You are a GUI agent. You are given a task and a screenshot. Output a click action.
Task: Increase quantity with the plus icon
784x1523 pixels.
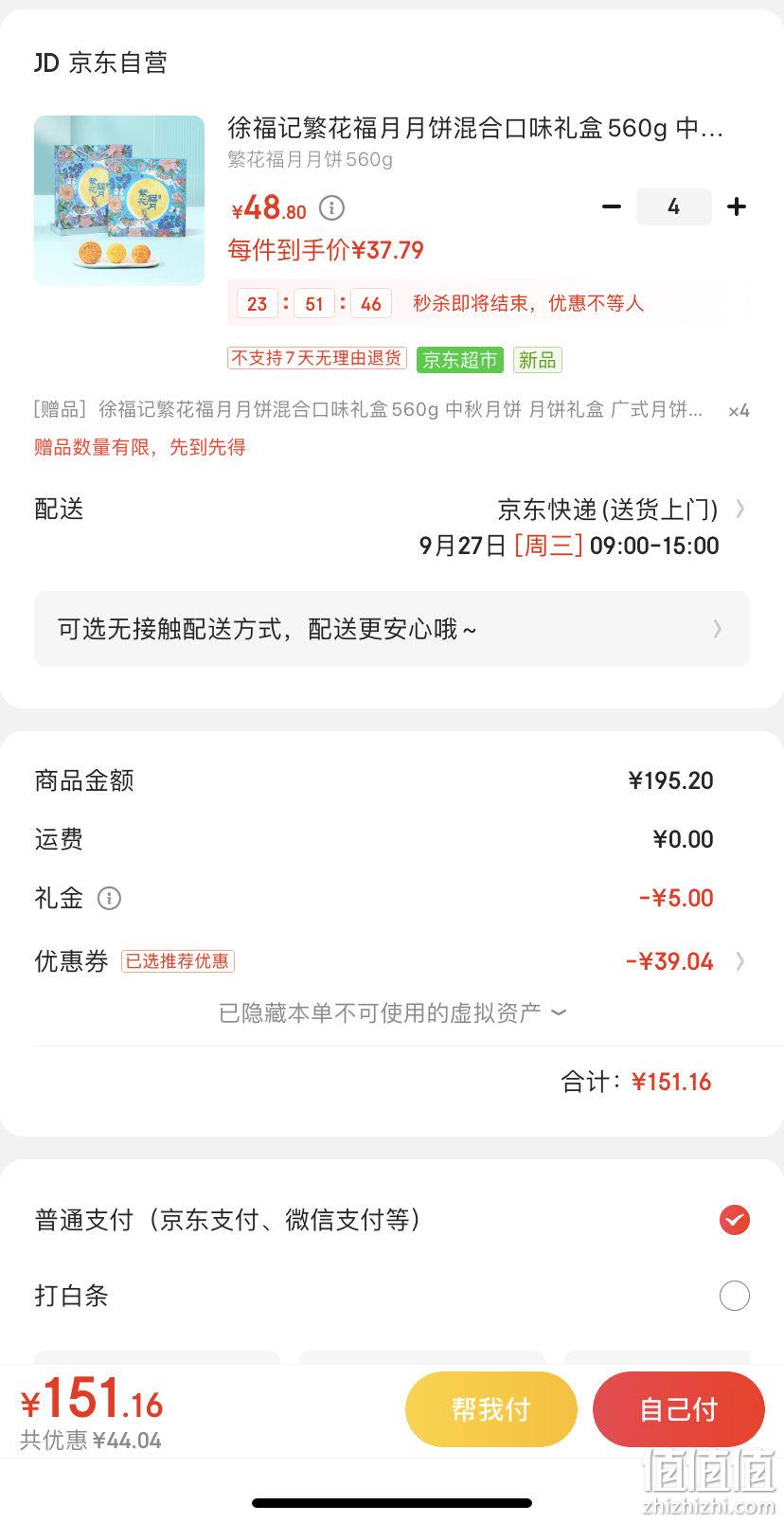737,206
